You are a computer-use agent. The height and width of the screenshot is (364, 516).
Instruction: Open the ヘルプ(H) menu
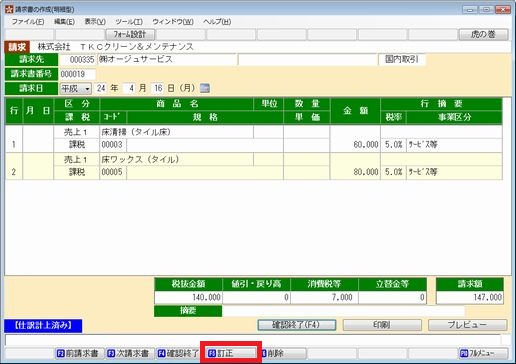point(217,22)
